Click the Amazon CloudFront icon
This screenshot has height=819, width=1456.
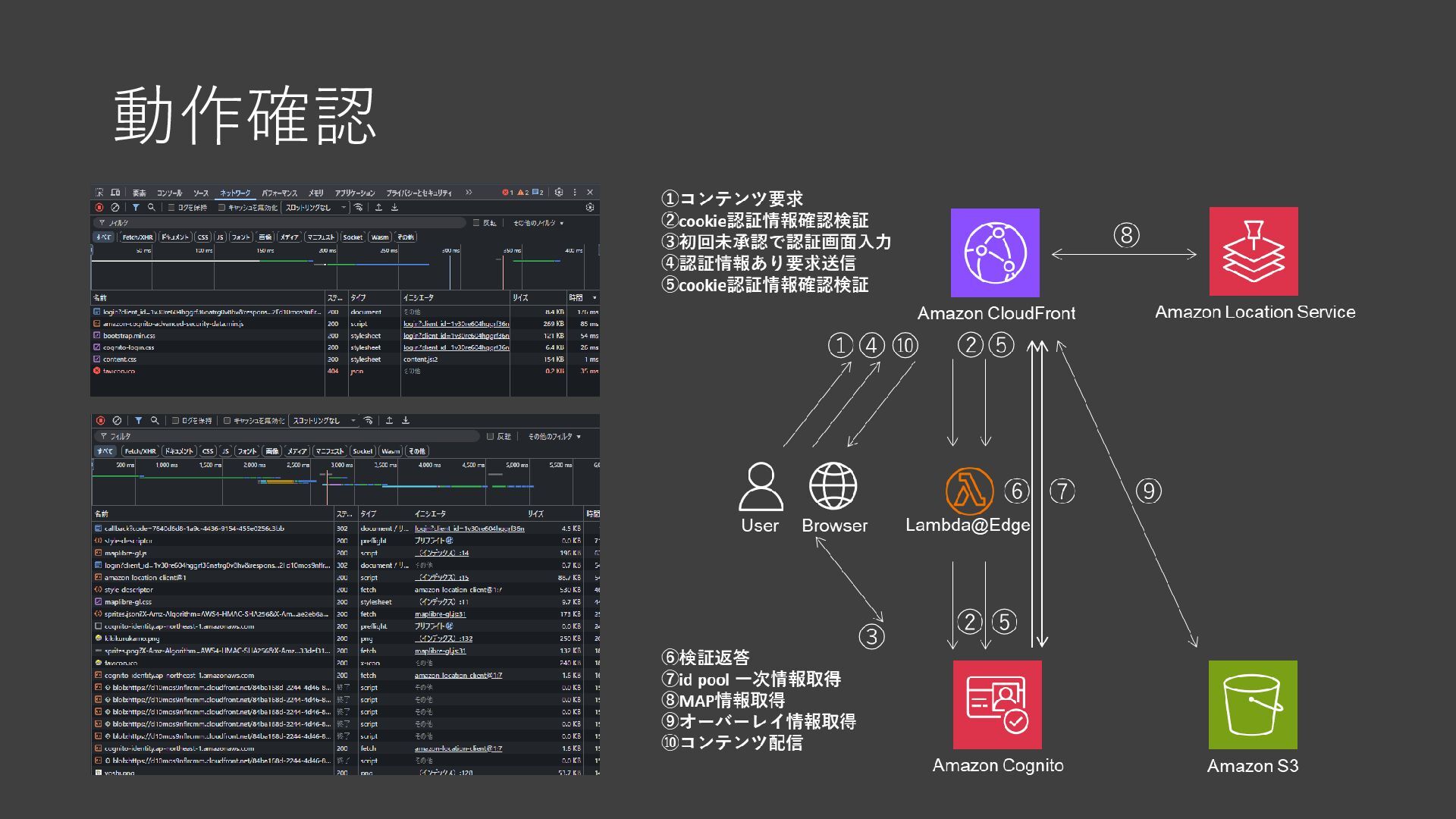click(995, 253)
